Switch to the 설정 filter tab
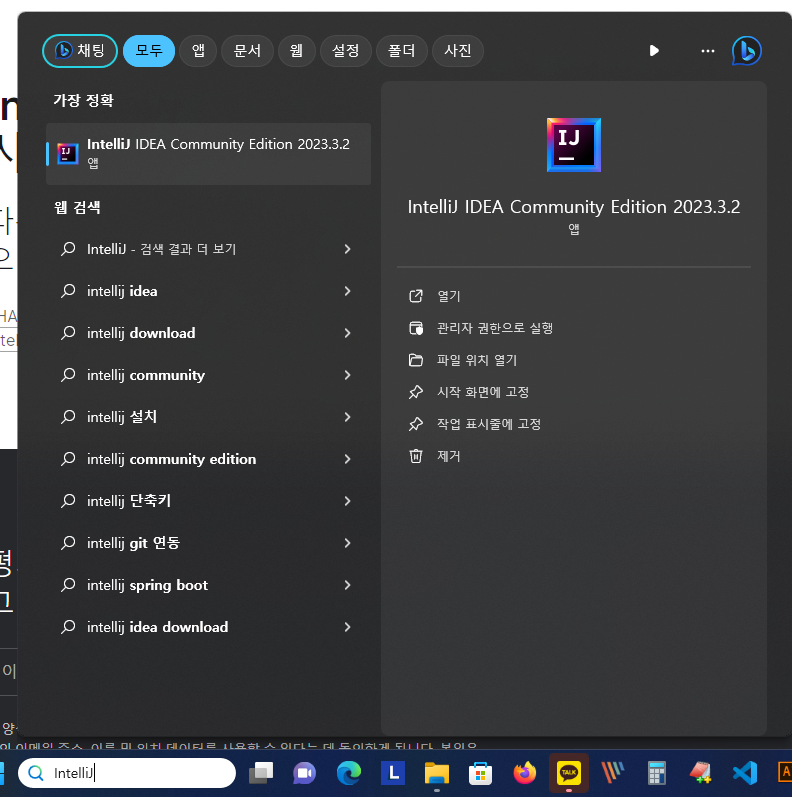This screenshot has width=792, height=797. [x=346, y=51]
